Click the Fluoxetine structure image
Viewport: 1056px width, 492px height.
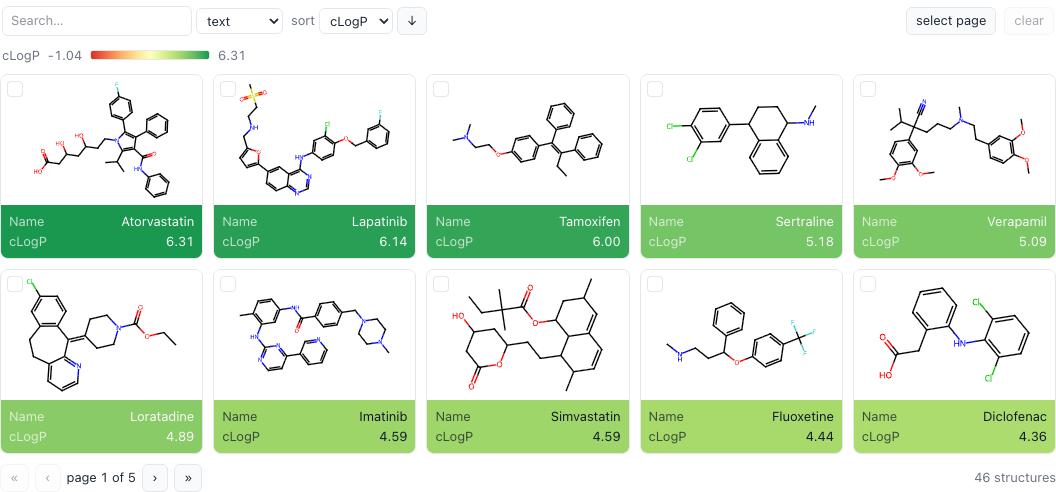[741, 335]
